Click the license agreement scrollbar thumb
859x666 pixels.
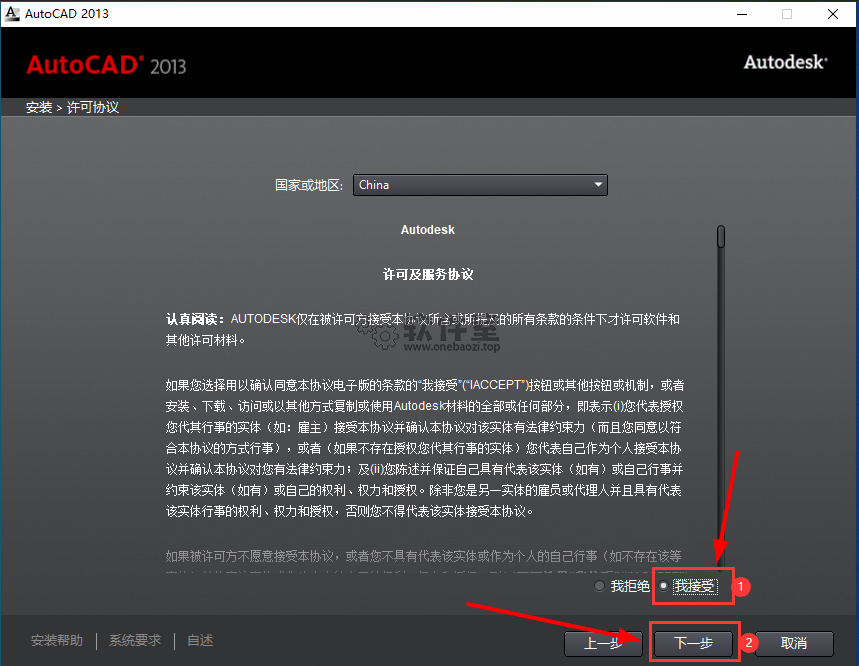coord(721,237)
